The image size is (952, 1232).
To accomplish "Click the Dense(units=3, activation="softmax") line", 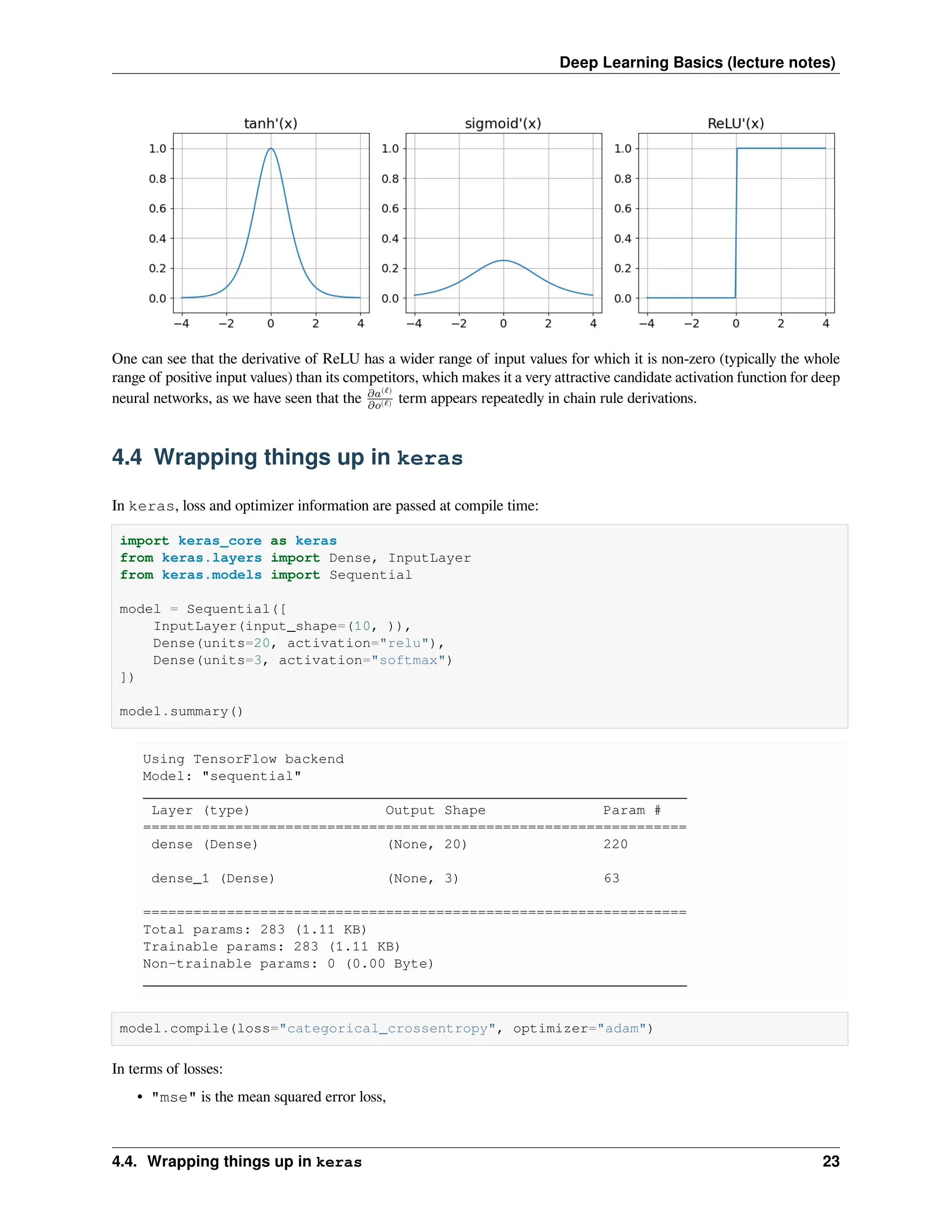I will (x=303, y=660).
